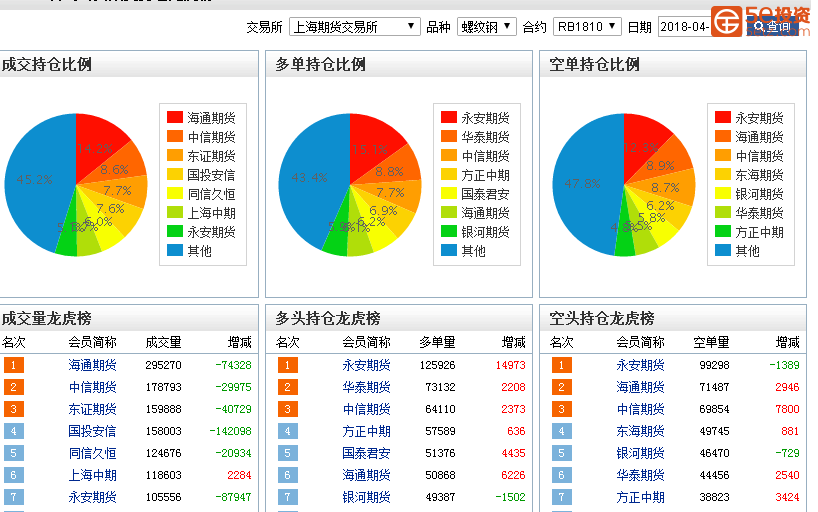Image resolution: width=818 pixels, height=512 pixels.
Task: Open 银河期货 link in 空头持仓龙虎榜
Action: tap(640, 453)
